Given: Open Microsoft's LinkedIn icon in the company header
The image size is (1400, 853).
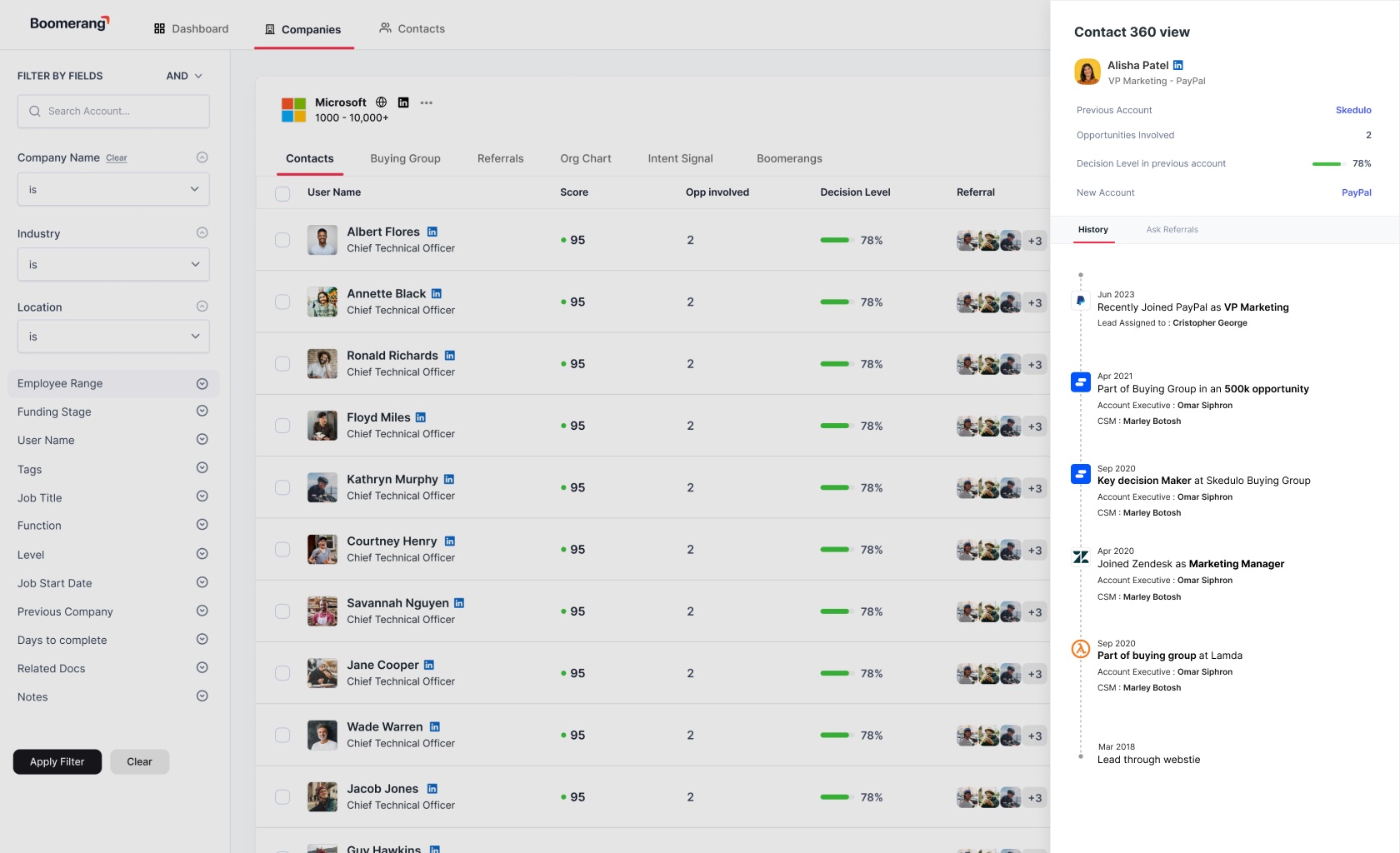Looking at the screenshot, I should coord(403,102).
